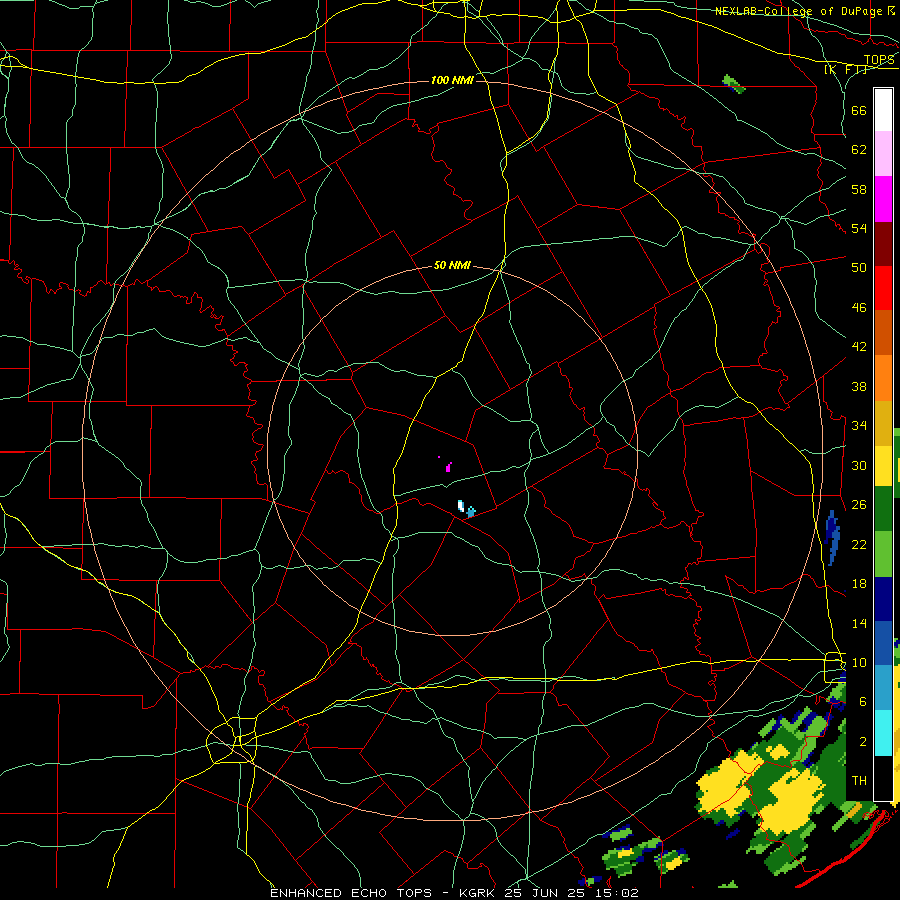Click the blue echo along the east edge
Screen dimensions: 900x900
pos(832,537)
